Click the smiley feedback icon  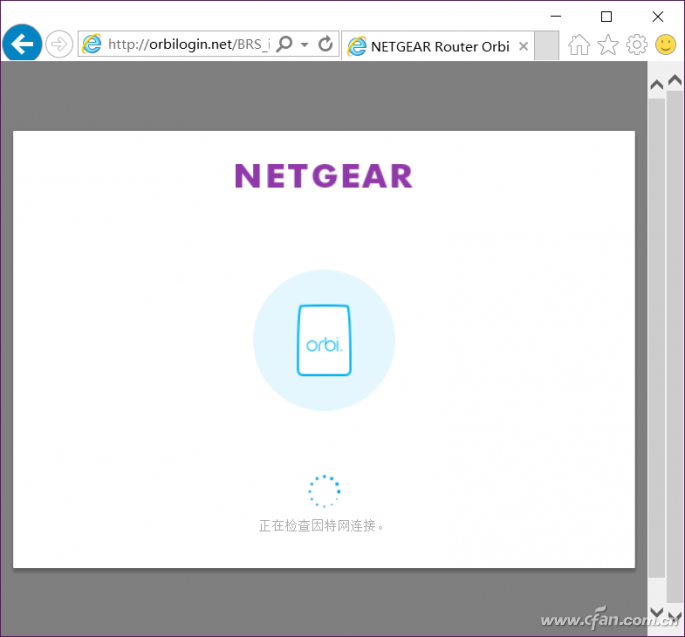tap(666, 45)
